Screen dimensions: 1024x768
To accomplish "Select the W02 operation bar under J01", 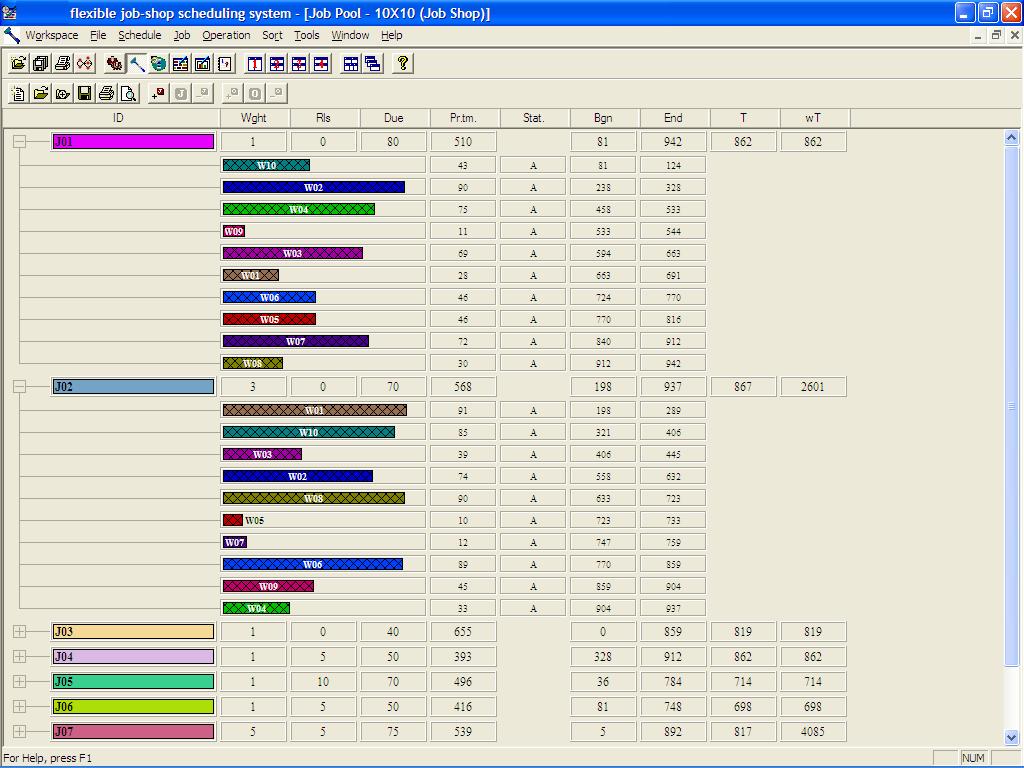I will [313, 187].
